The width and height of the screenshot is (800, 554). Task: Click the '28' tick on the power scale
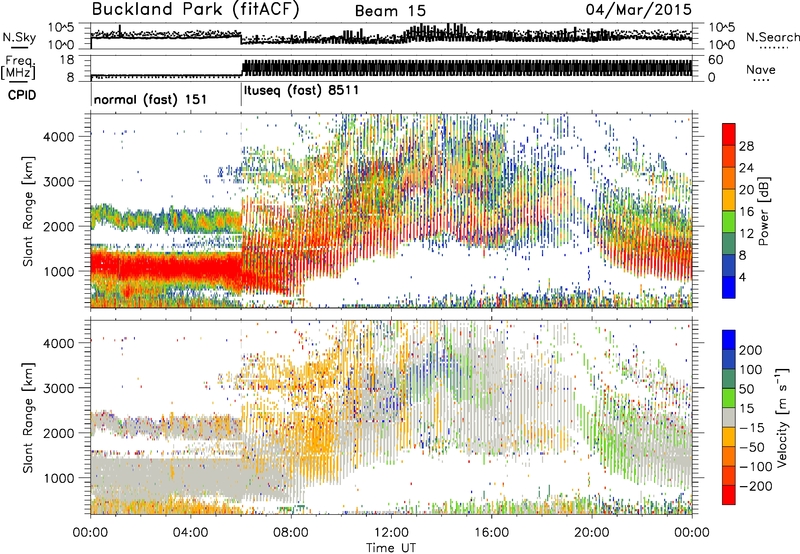click(x=746, y=146)
